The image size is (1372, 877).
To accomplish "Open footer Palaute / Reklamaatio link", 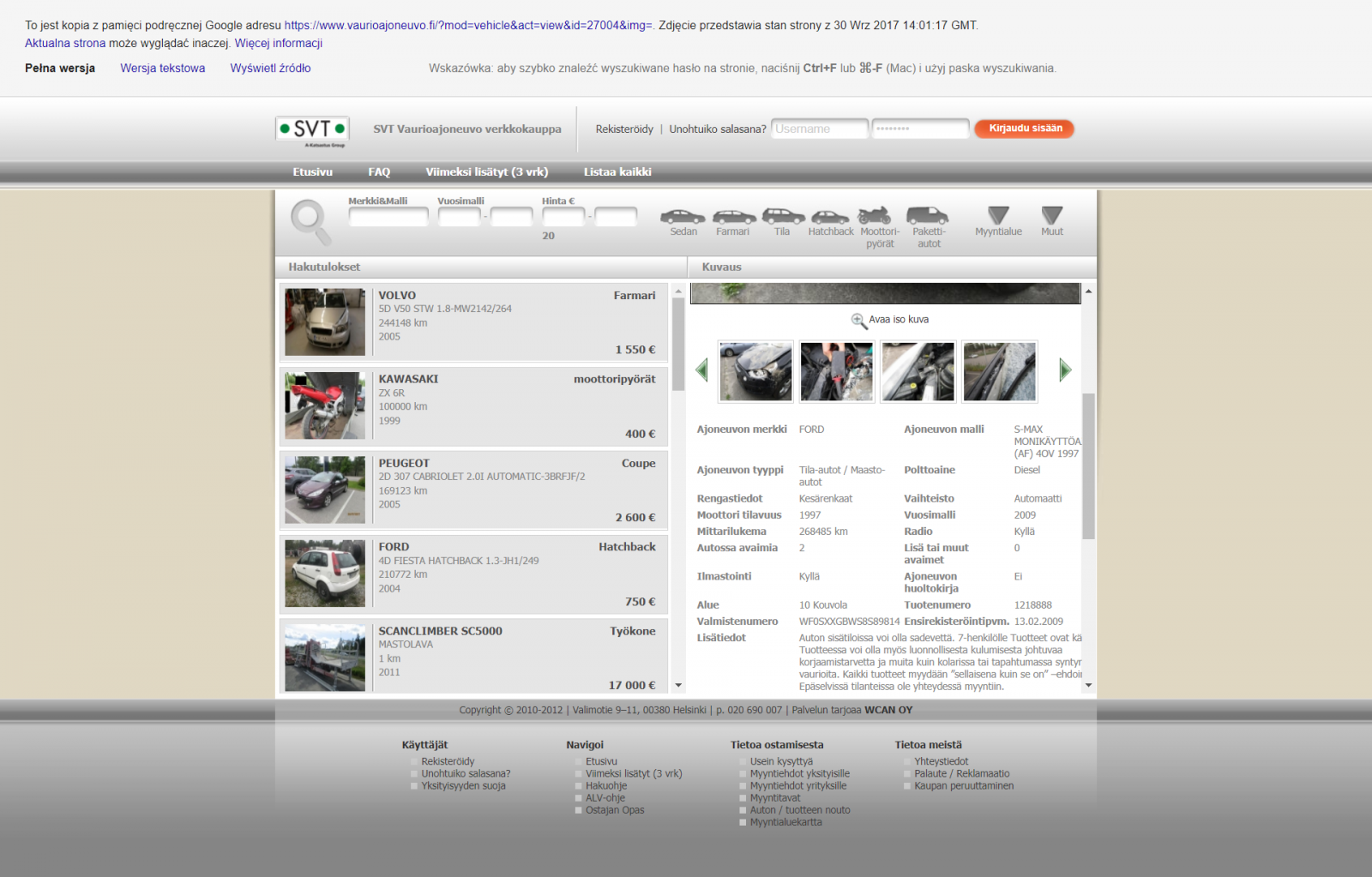I will pos(962,773).
